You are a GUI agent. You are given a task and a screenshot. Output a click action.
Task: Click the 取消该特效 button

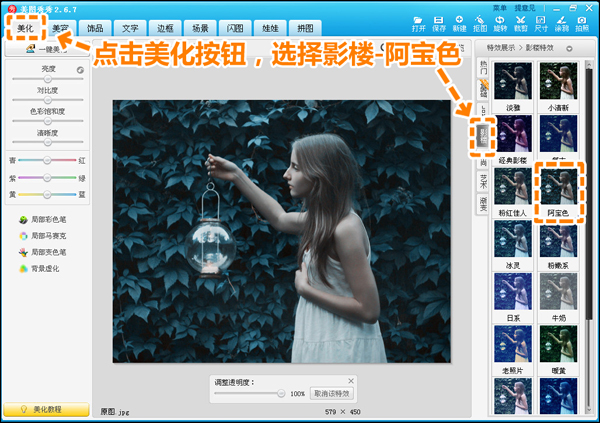[332, 393]
